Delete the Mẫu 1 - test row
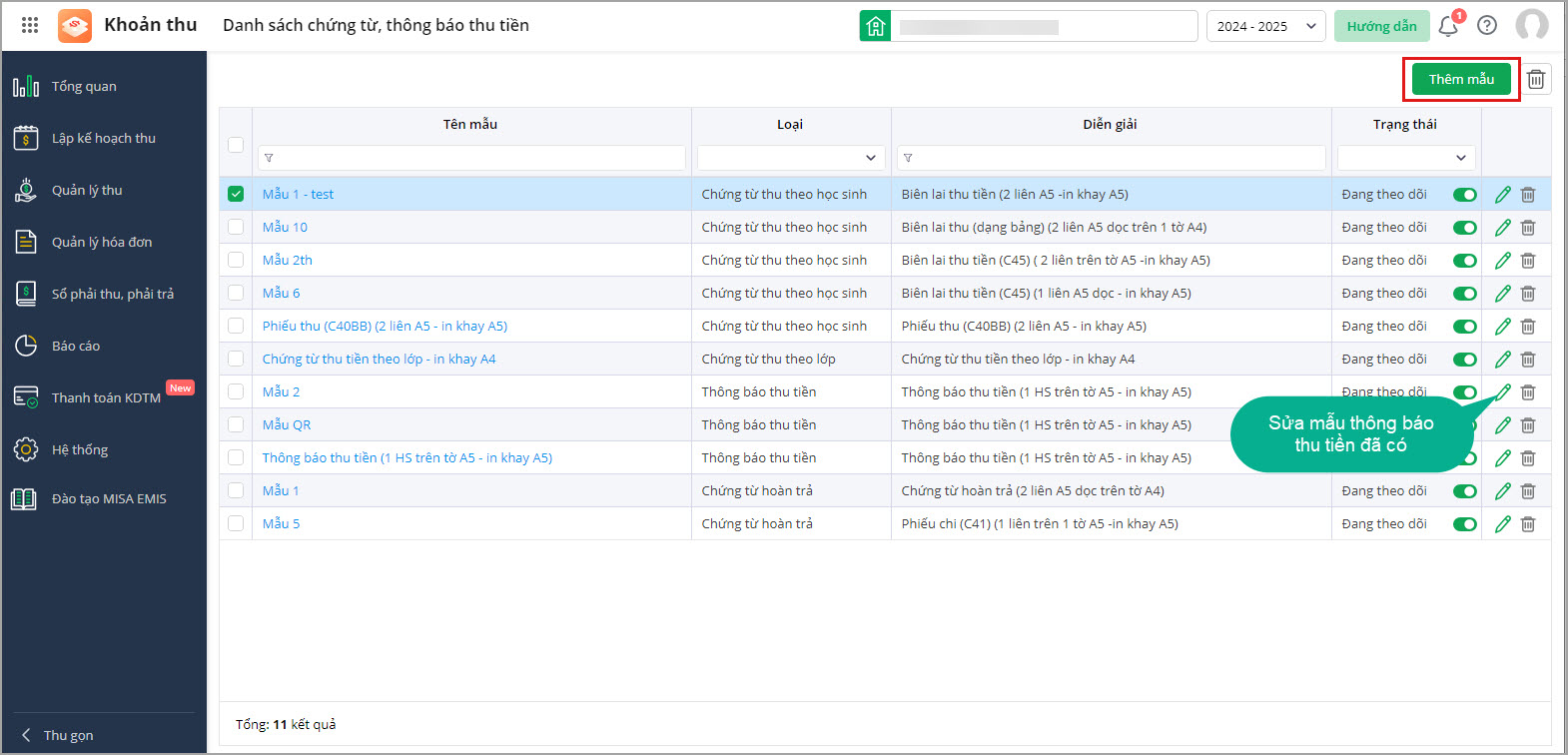The image size is (1568, 755). click(x=1528, y=195)
